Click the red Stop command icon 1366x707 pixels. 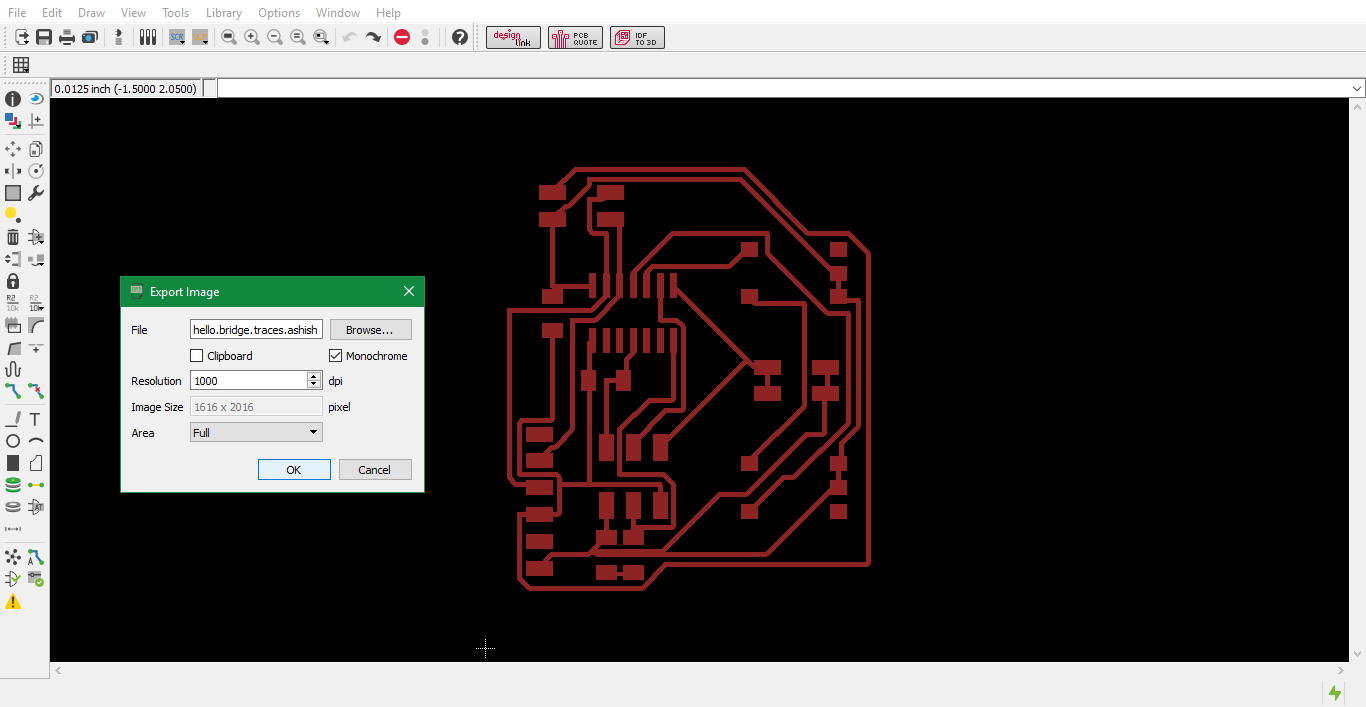click(402, 37)
